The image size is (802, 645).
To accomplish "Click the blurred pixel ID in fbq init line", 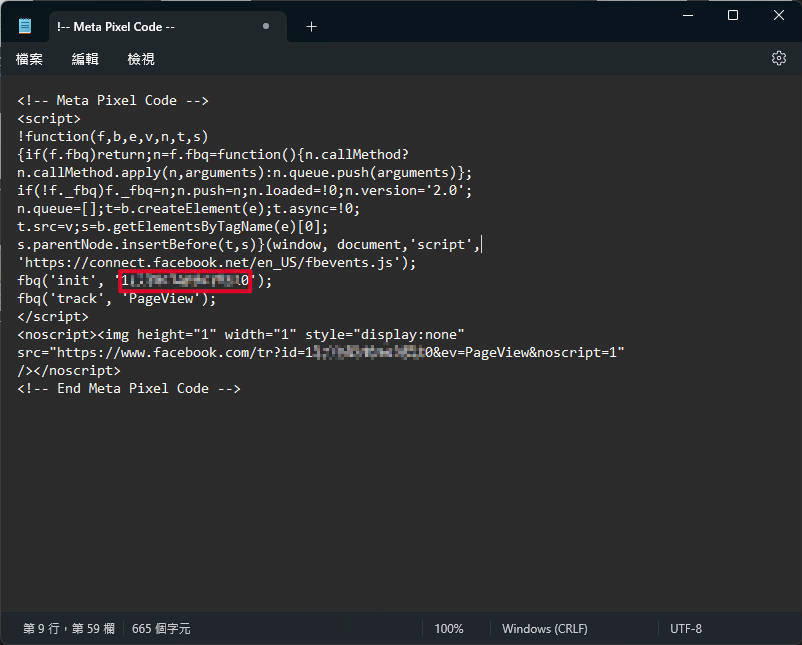I will (x=184, y=281).
